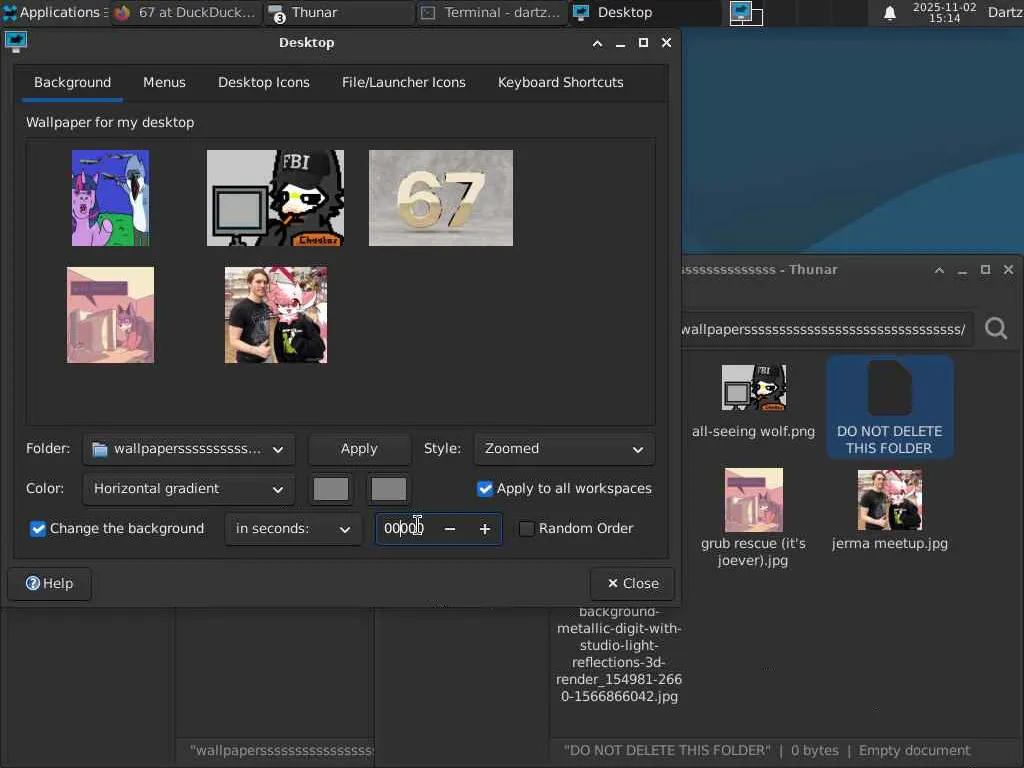Click the metallic-digit render jpg filename in Thunar

pos(619,654)
